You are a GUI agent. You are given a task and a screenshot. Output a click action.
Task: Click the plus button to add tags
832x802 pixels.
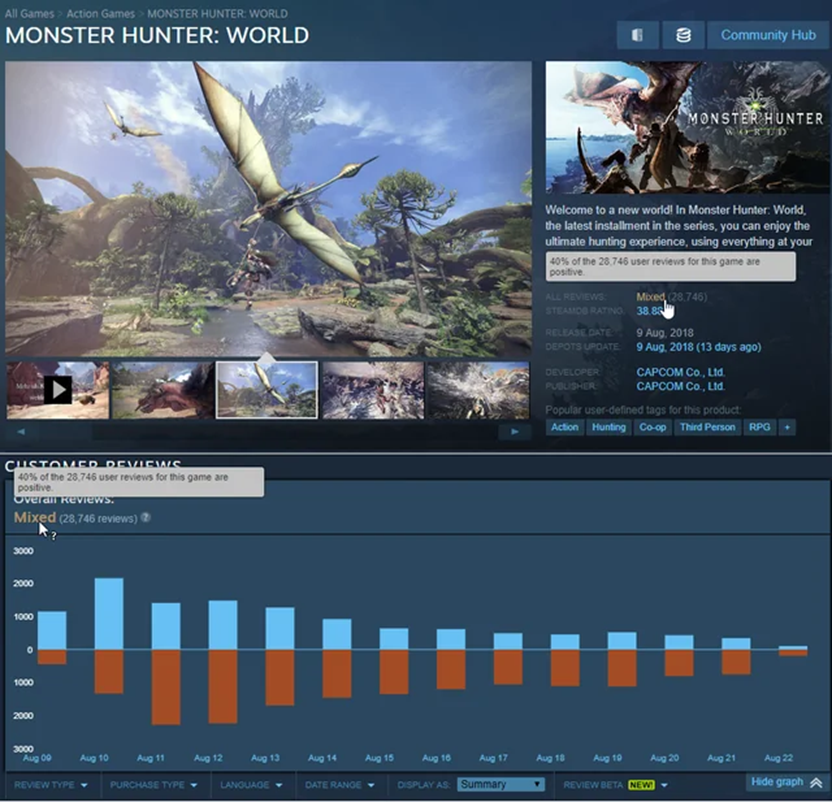(x=787, y=427)
